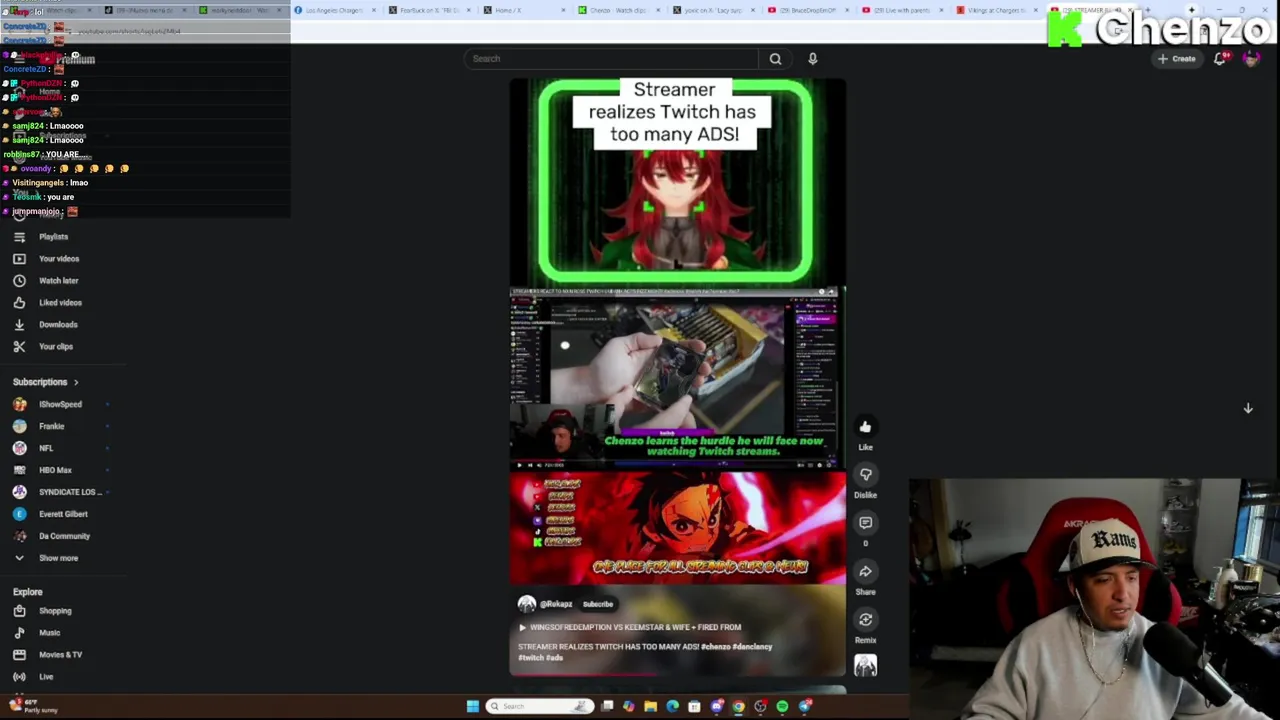1280x720 pixels.
Task: Open Task View from taskbar
Action: pos(607,707)
